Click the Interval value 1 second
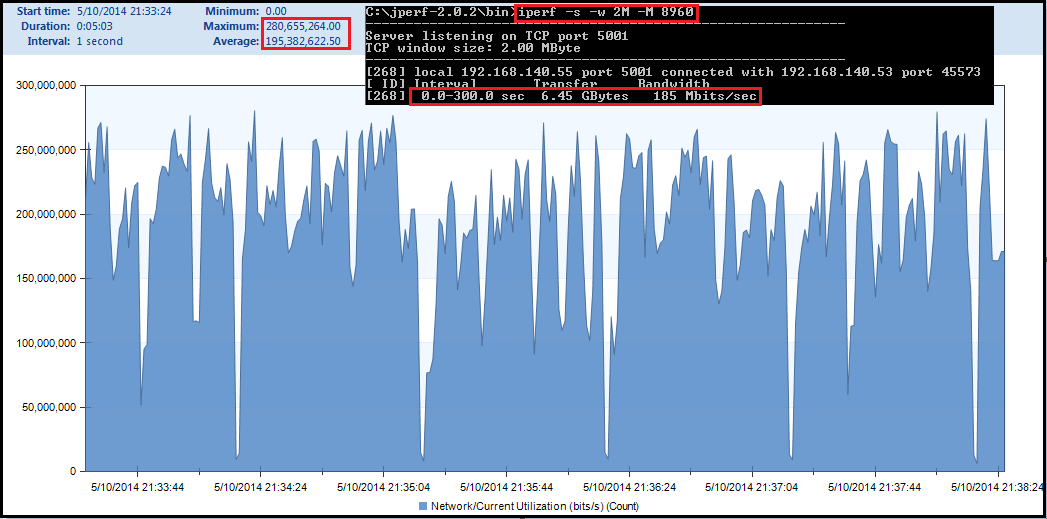Viewport: 1047px width, 519px height. click(99, 41)
